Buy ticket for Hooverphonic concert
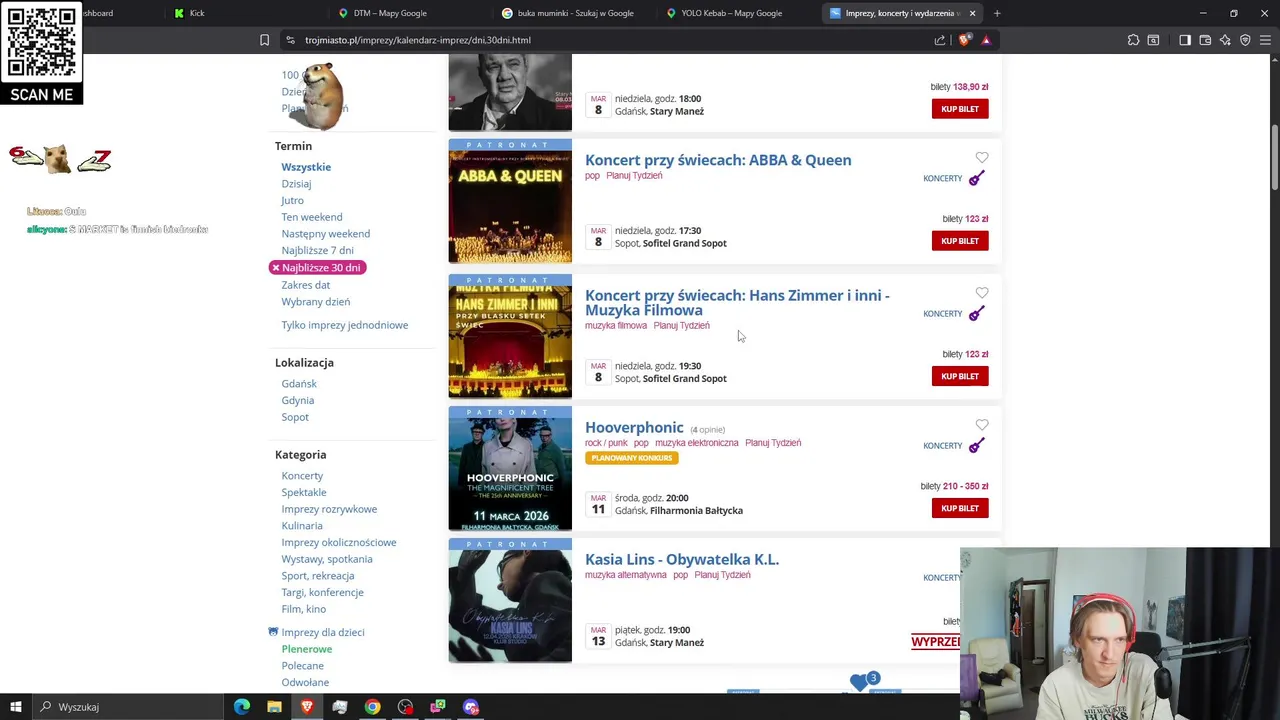The image size is (1280, 720). click(960, 508)
